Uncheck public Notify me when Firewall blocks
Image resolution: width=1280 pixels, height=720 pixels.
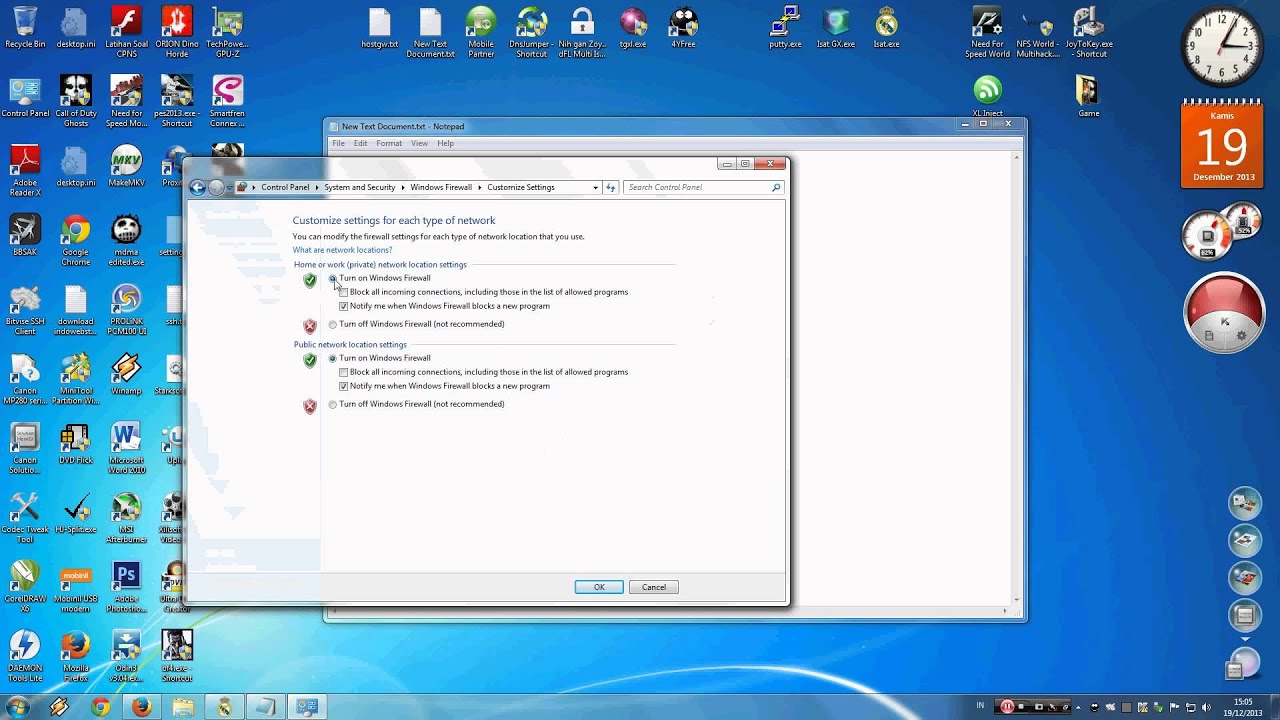click(x=344, y=386)
